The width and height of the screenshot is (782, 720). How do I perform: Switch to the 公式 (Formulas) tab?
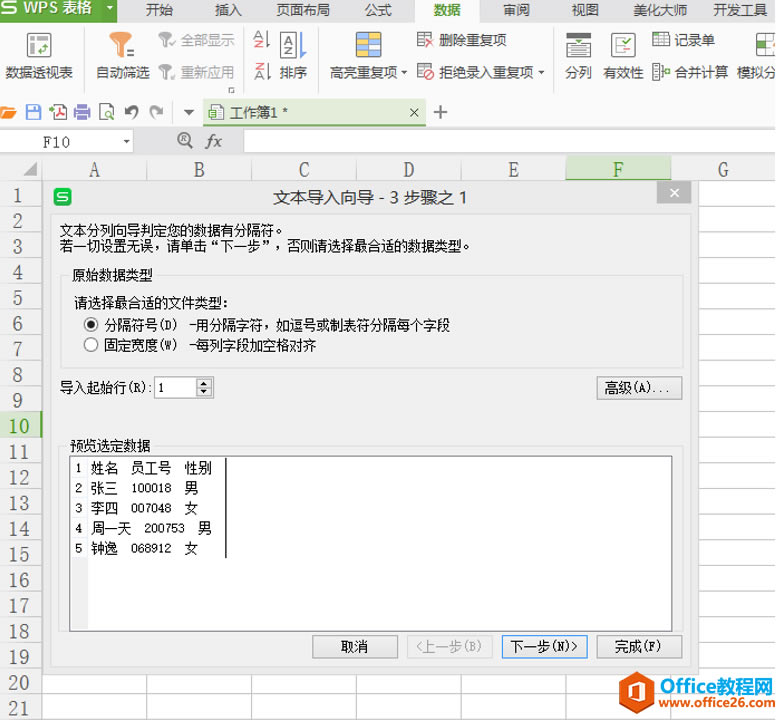[x=378, y=10]
